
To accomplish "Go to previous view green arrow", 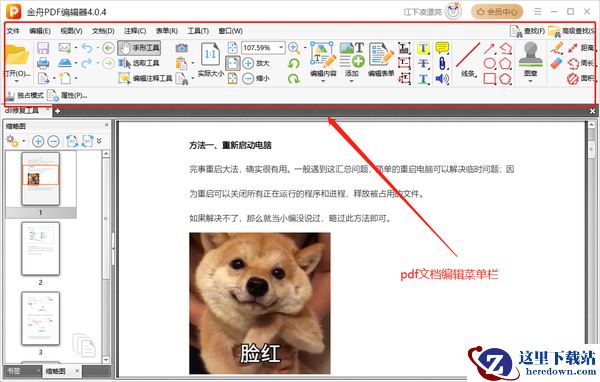I will (x=108, y=48).
